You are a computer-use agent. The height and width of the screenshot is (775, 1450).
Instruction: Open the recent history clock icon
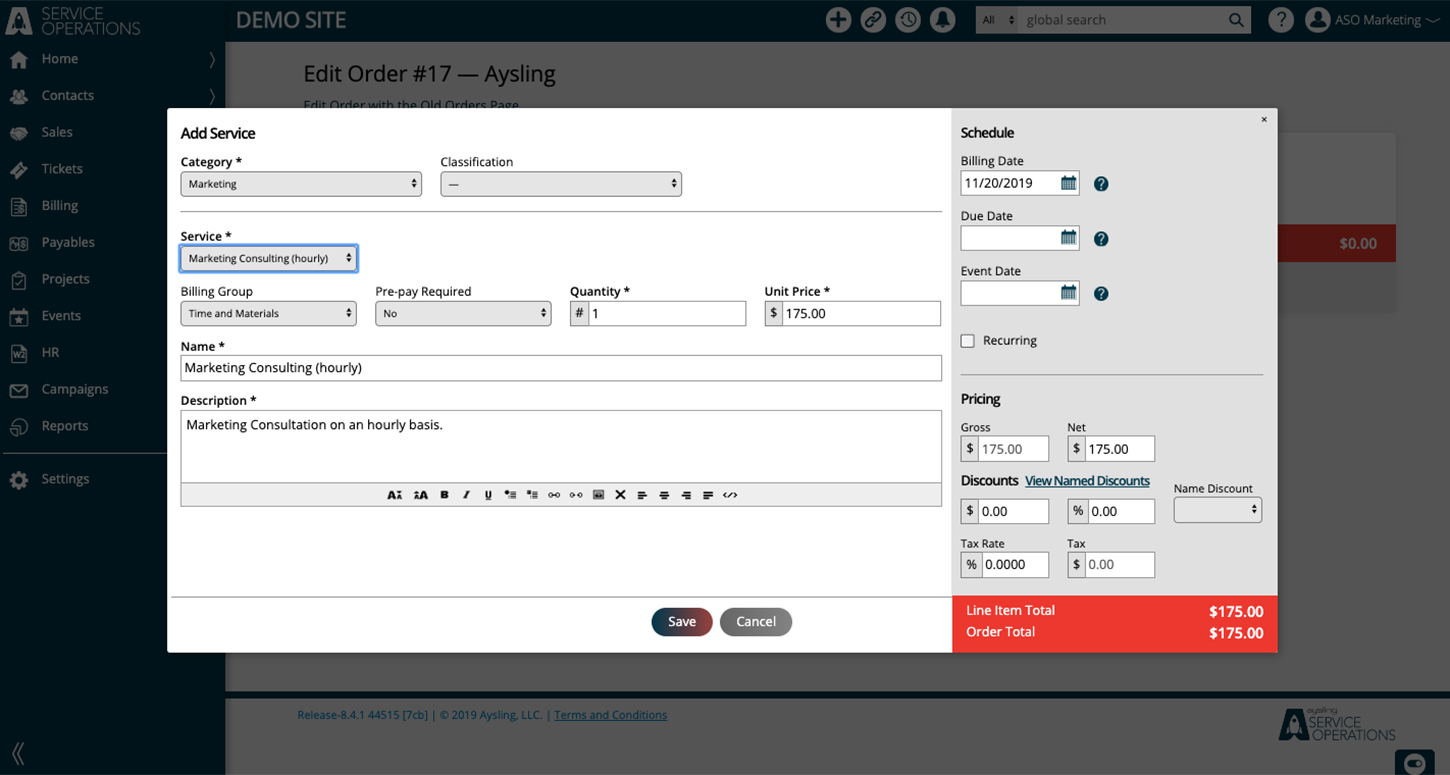click(x=908, y=20)
